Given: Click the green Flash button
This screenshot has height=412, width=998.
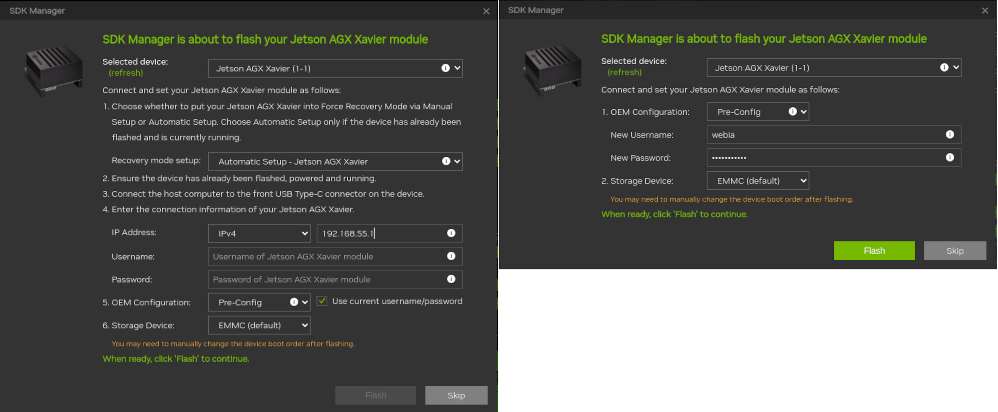Looking at the screenshot, I should 875,251.
